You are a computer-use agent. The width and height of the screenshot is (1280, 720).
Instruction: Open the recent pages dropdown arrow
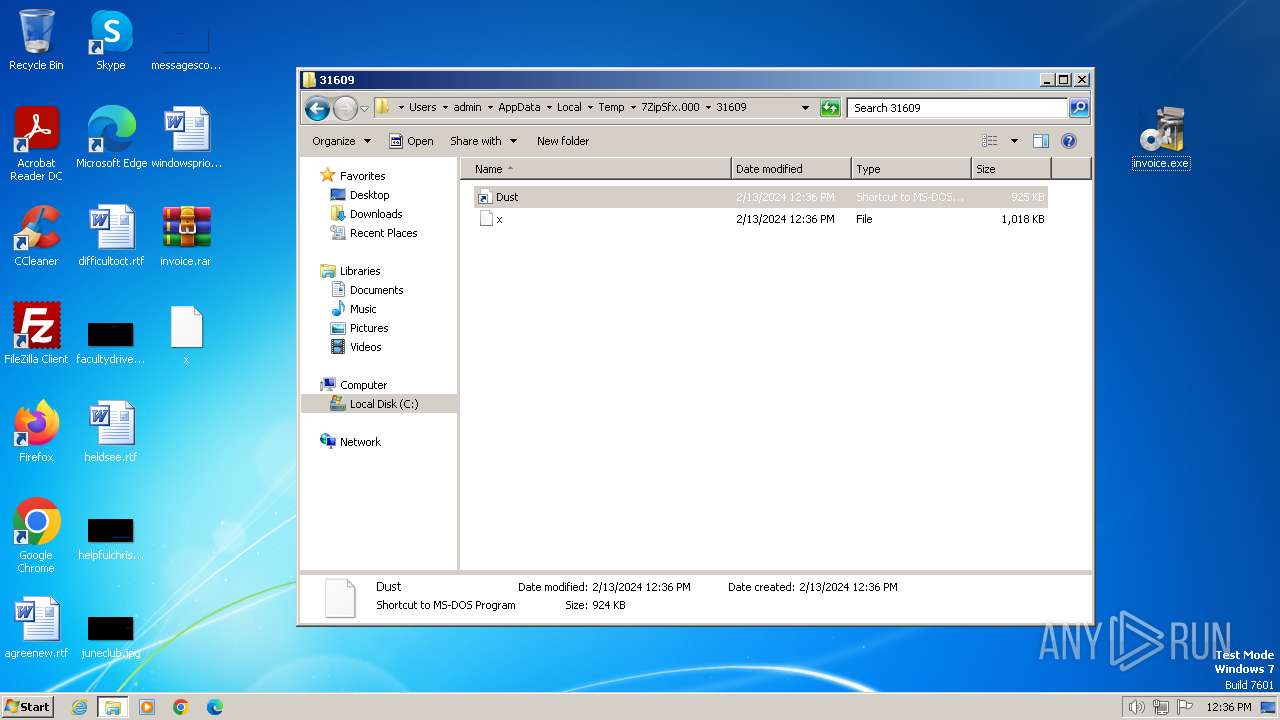pos(365,108)
